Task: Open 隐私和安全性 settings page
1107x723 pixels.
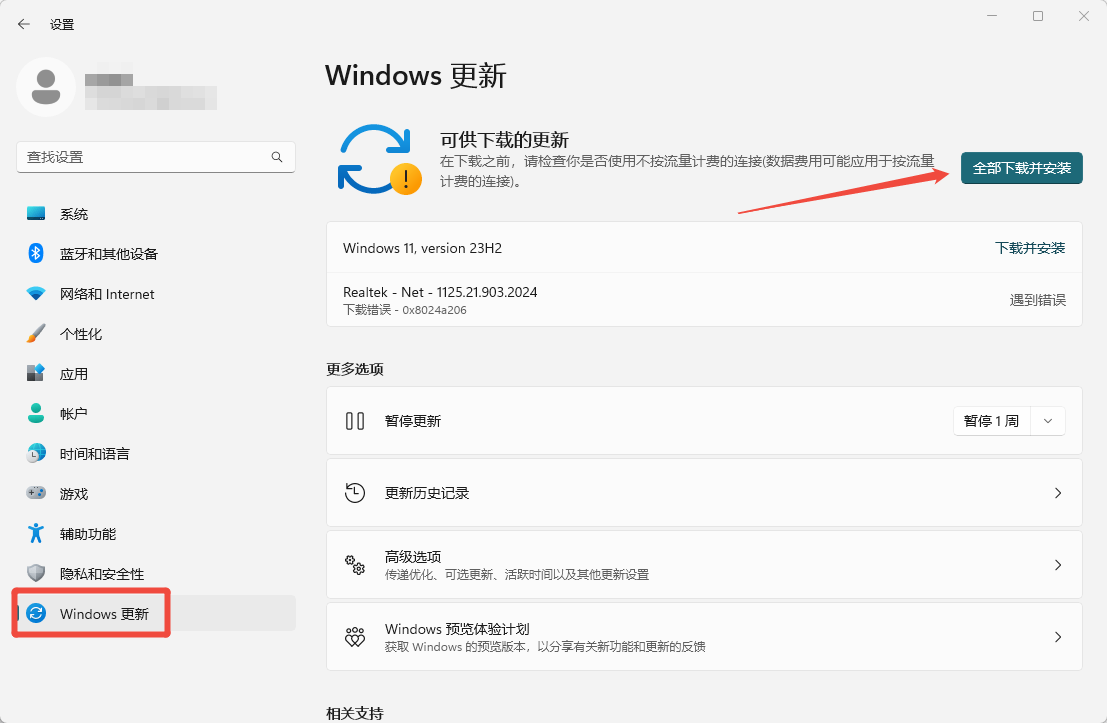Action: [101, 574]
